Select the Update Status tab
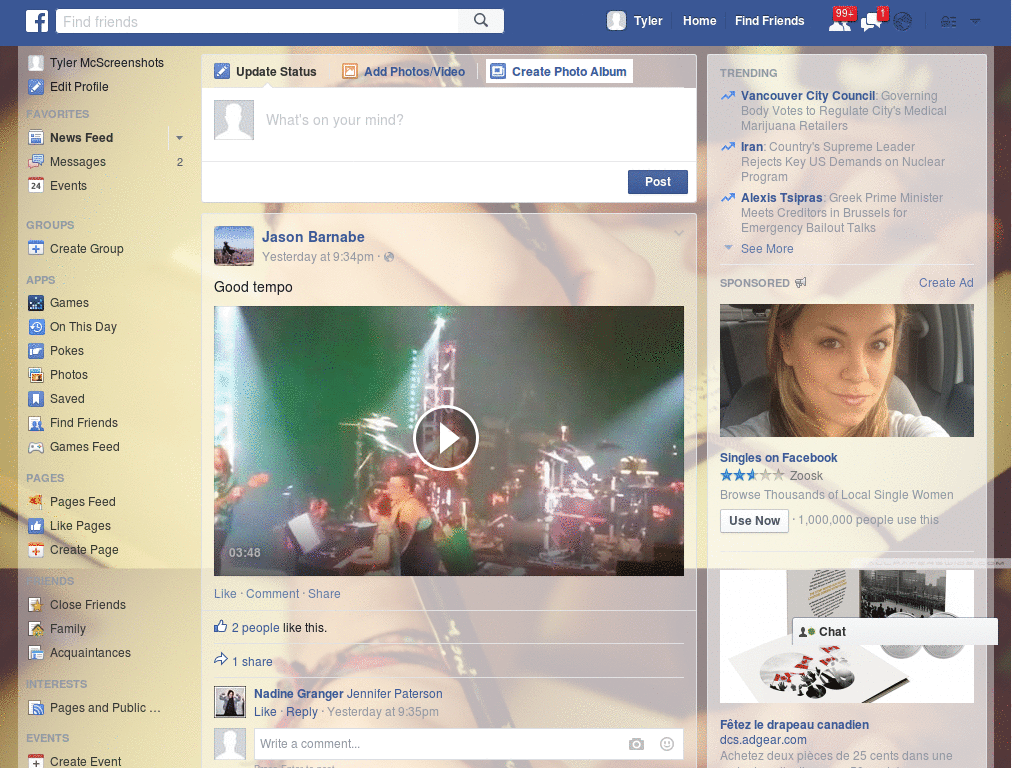 tap(265, 71)
